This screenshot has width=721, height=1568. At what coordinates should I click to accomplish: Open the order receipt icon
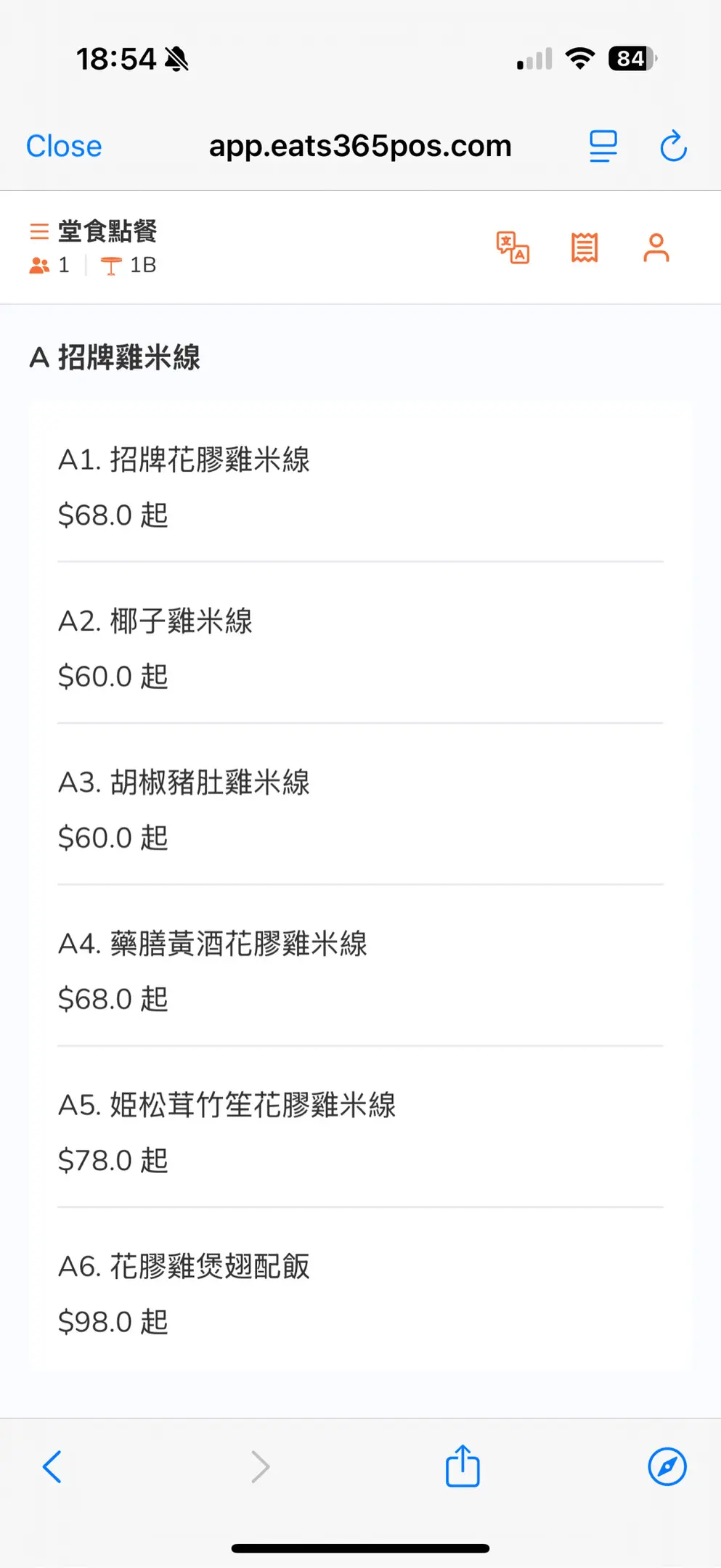(x=584, y=248)
